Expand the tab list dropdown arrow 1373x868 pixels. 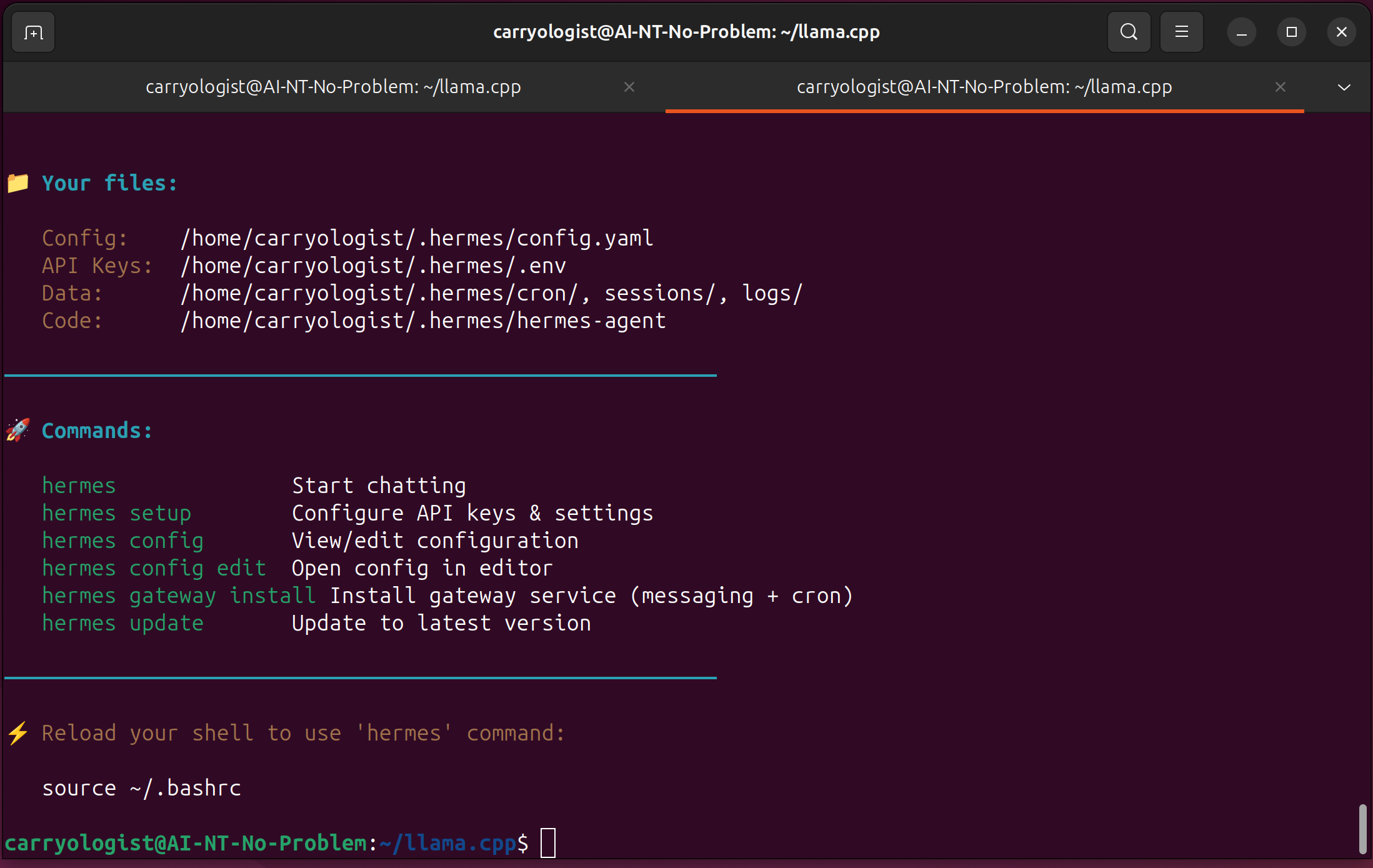coord(1344,87)
